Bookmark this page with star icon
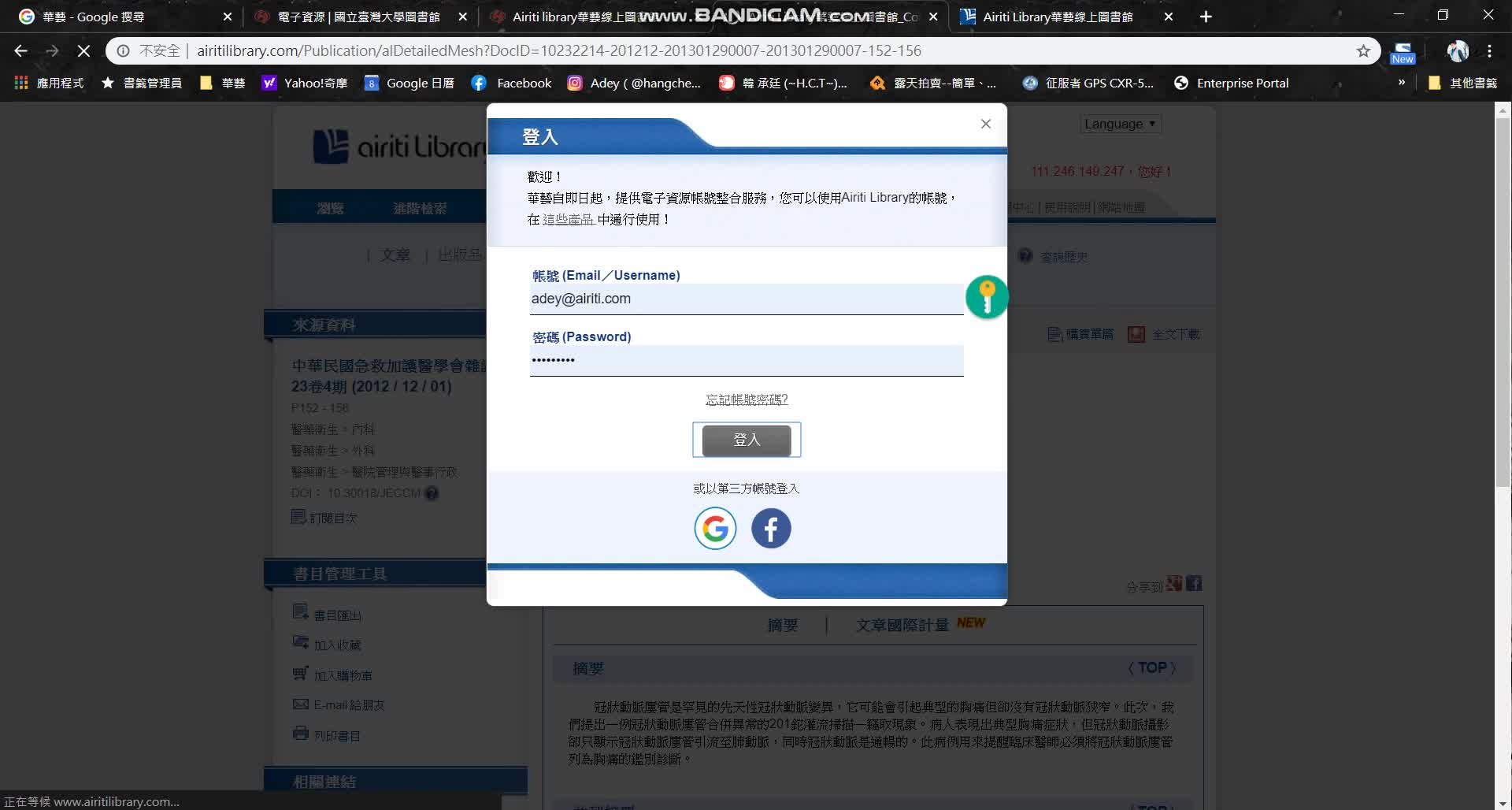1512x810 pixels. tap(1363, 50)
